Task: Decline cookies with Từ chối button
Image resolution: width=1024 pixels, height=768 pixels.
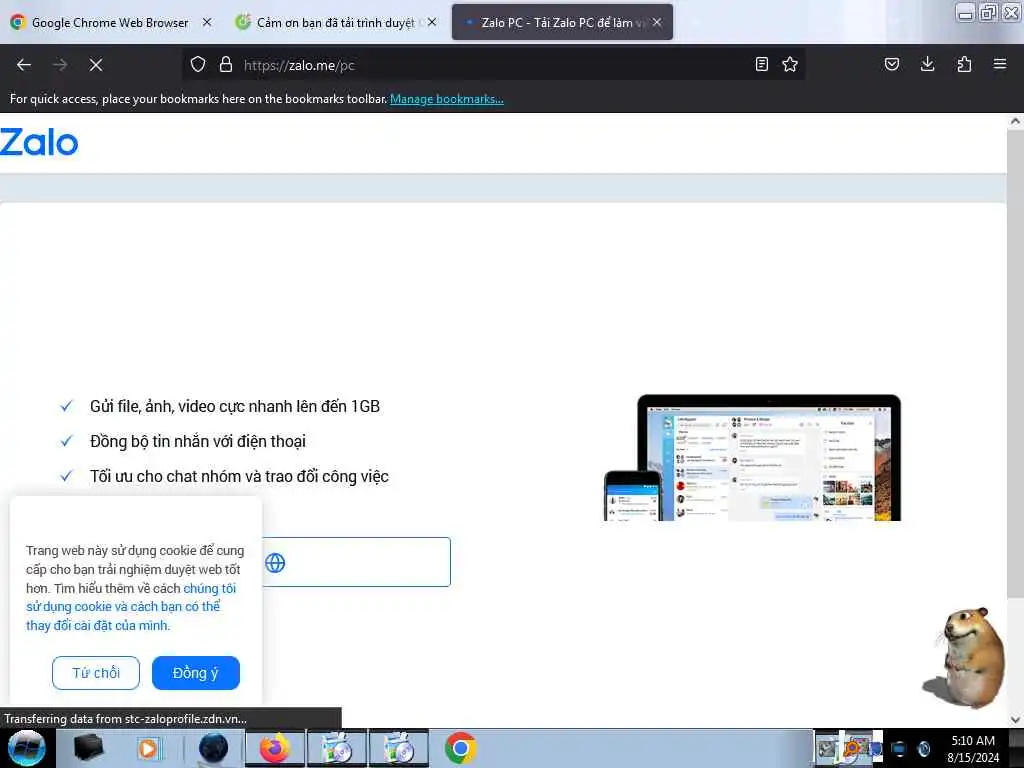Action: (x=96, y=673)
